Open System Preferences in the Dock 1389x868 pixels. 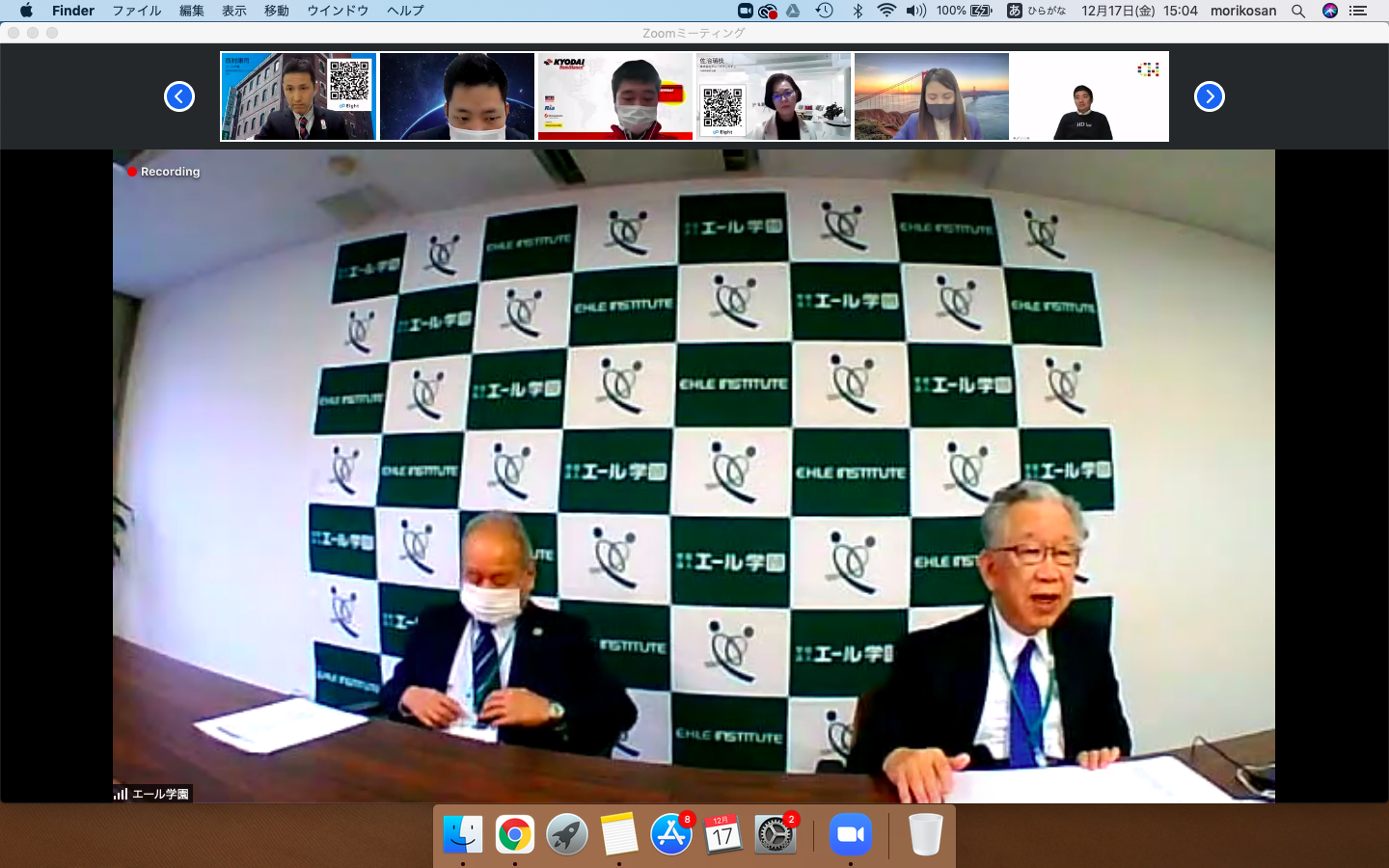click(776, 834)
